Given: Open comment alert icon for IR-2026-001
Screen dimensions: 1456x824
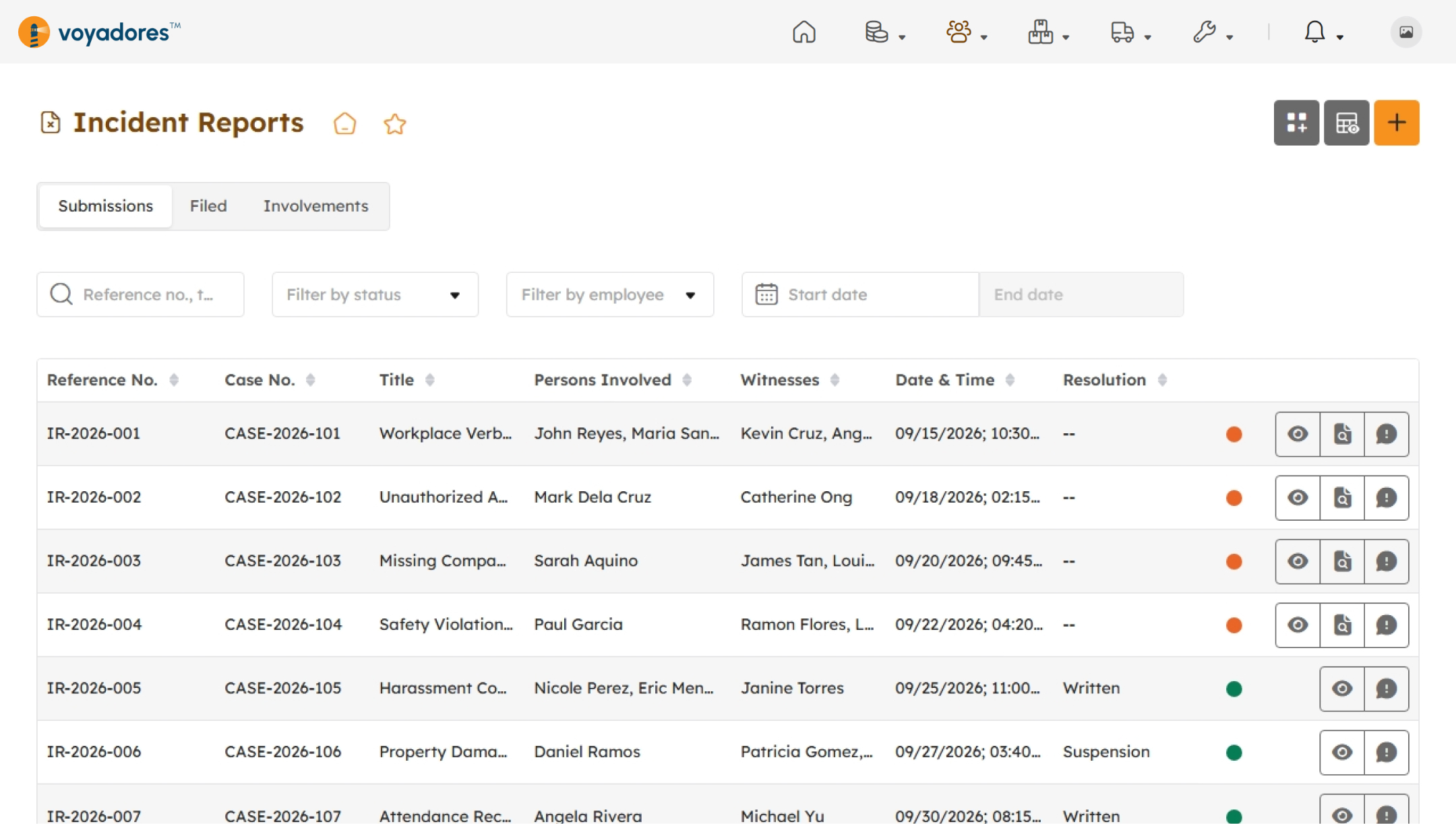Looking at the screenshot, I should 1387,434.
